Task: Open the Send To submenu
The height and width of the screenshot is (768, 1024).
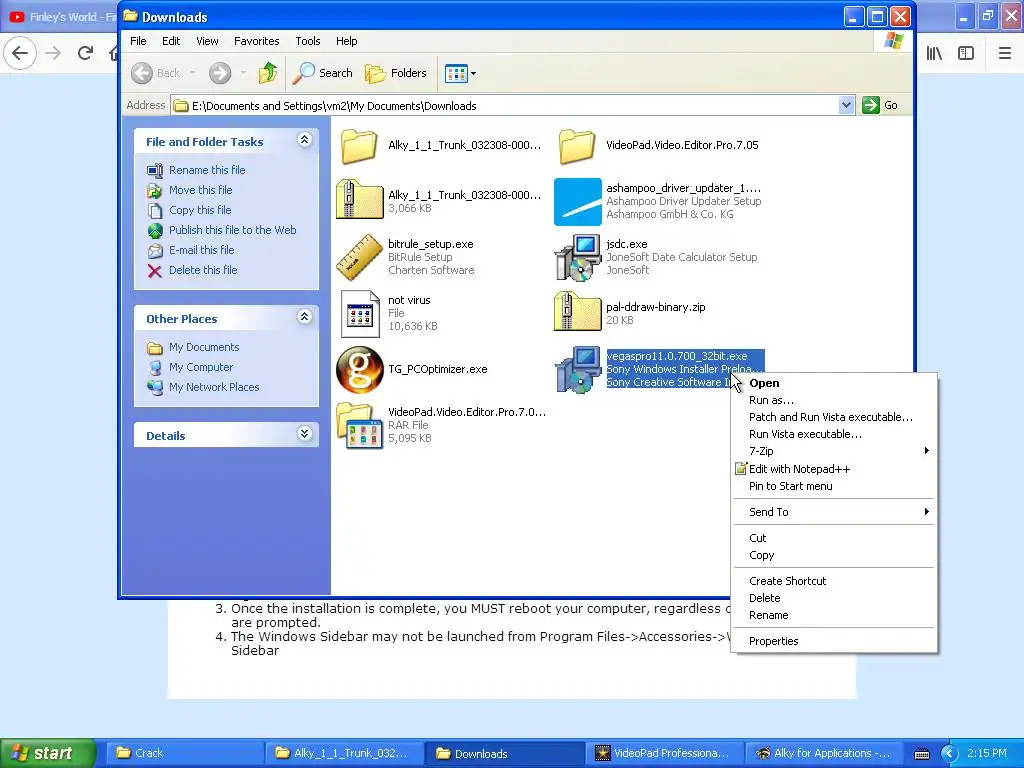Action: pyautogui.click(x=834, y=512)
